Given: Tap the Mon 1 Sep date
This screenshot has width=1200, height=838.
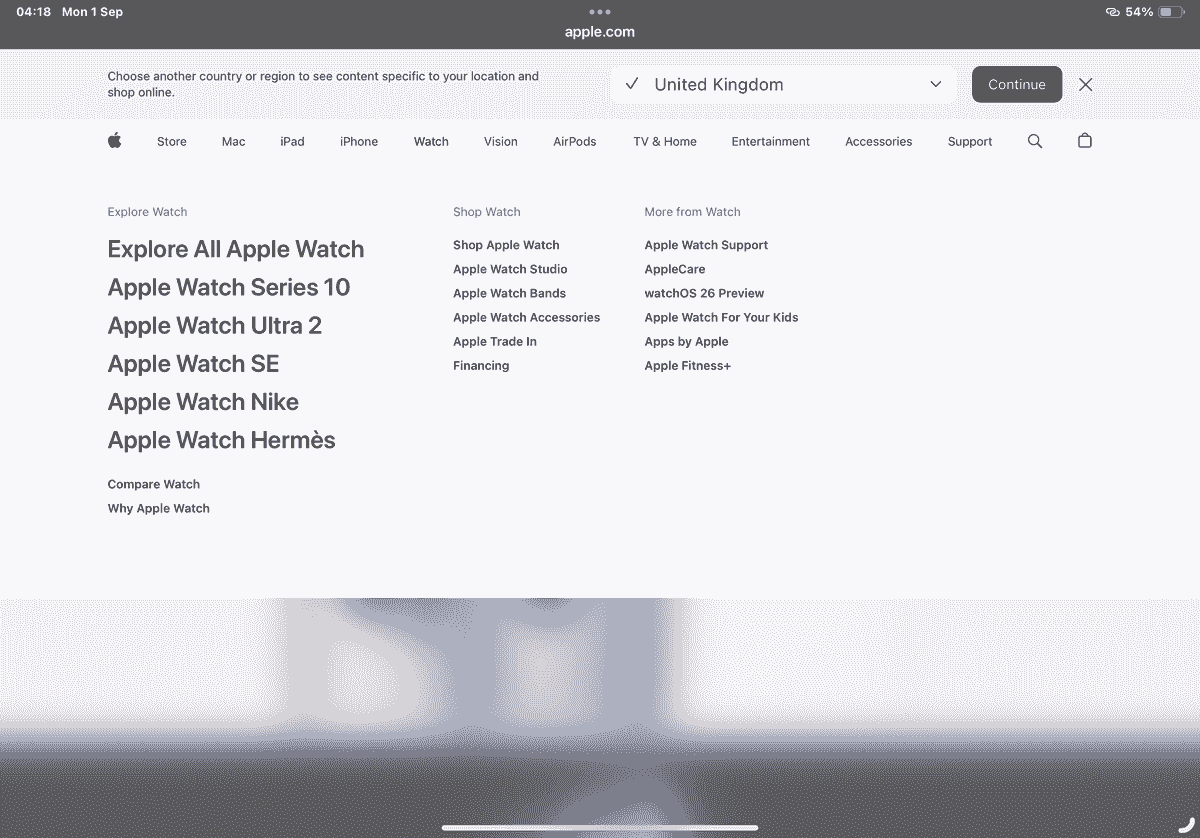Looking at the screenshot, I should 92,12.
